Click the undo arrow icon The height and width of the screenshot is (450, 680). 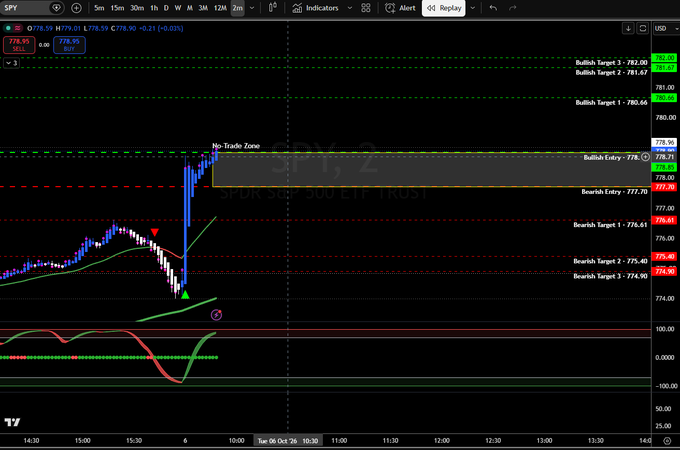(x=493, y=8)
